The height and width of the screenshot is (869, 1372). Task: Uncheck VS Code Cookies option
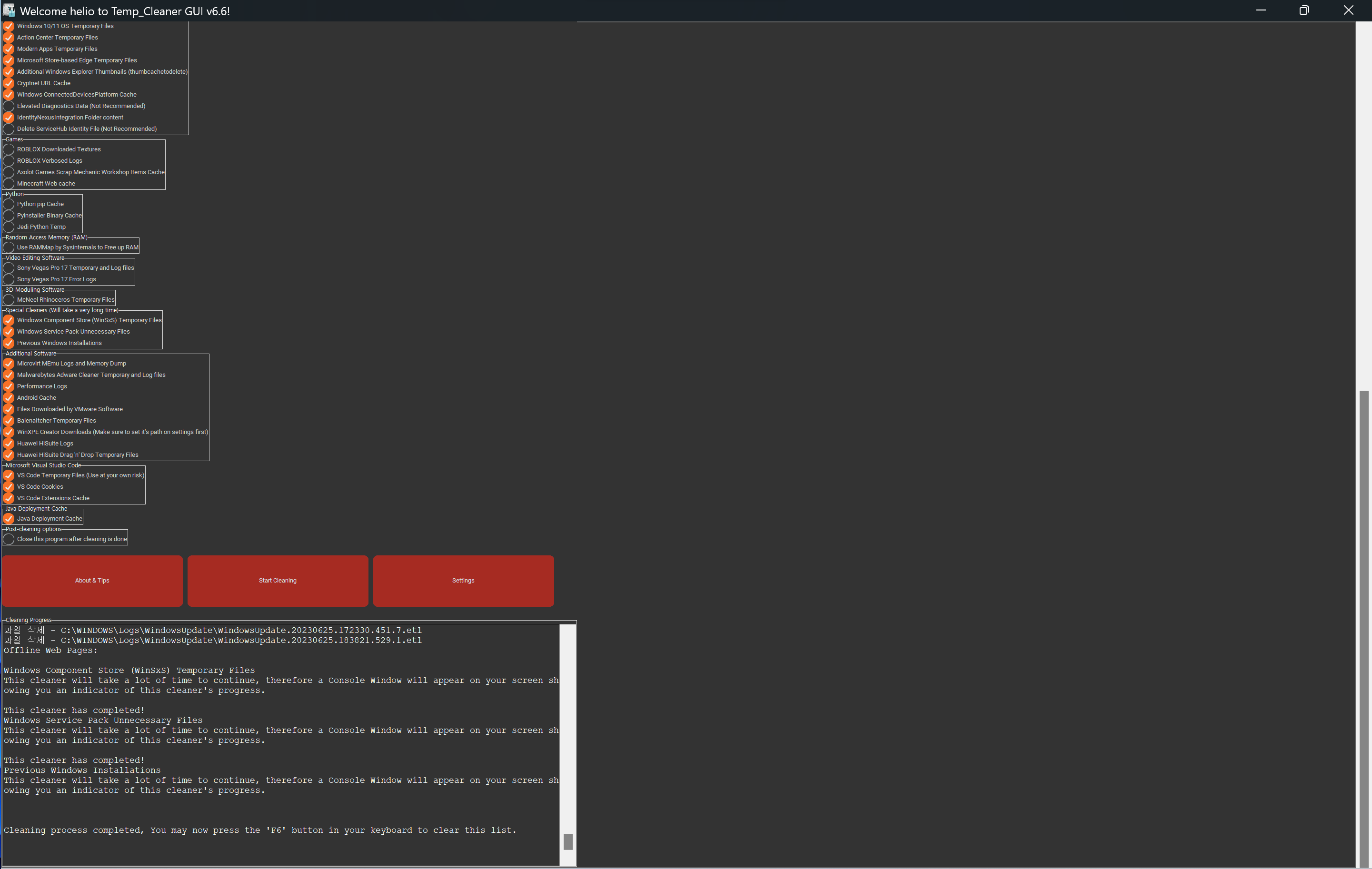[x=9, y=486]
